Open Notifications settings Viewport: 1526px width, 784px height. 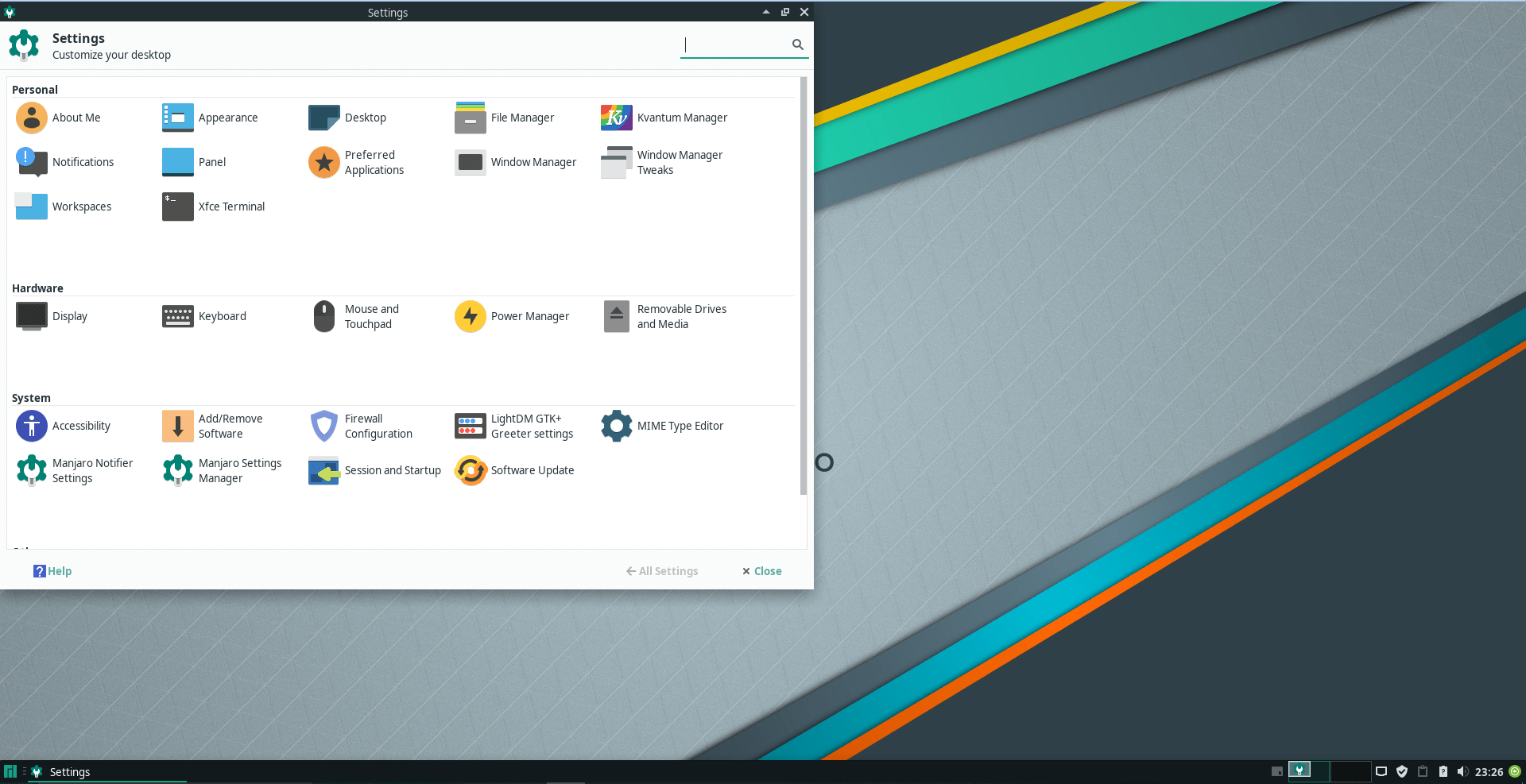(x=65, y=162)
